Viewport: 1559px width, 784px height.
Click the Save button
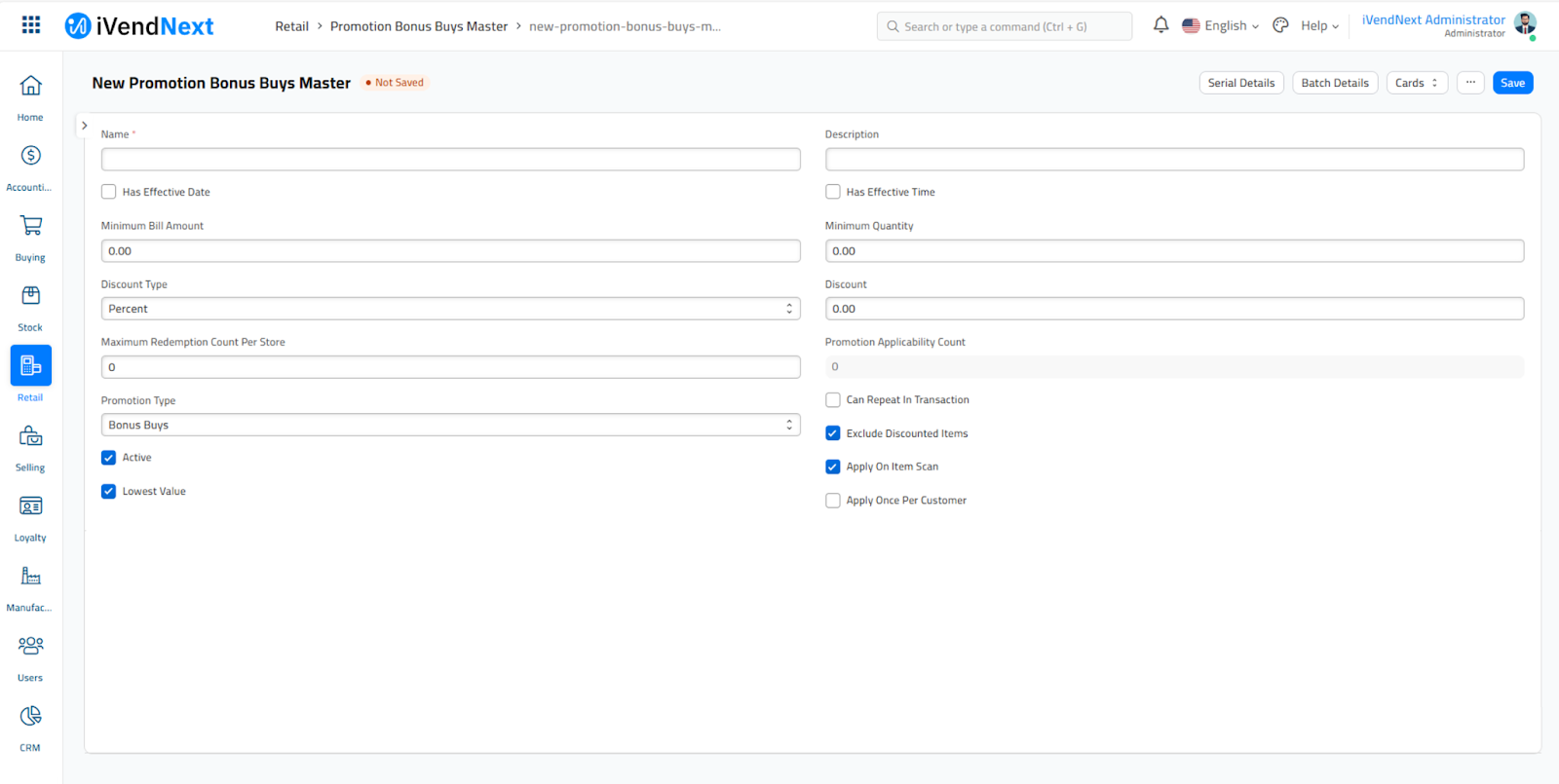(1512, 83)
